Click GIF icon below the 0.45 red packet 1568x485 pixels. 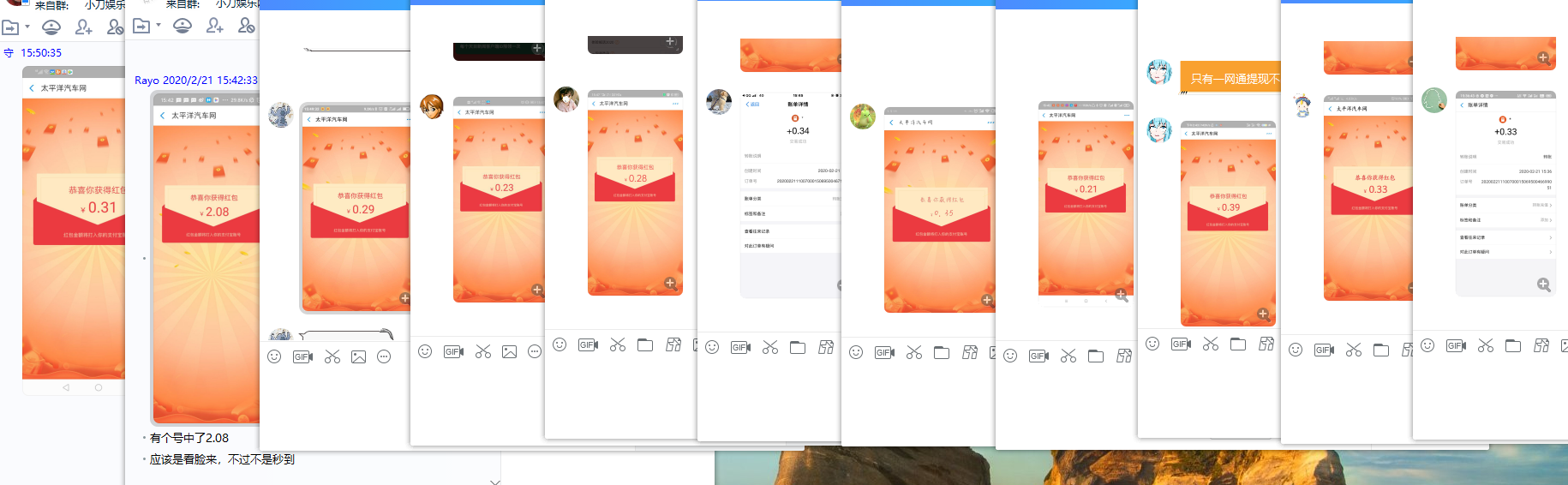point(884,352)
